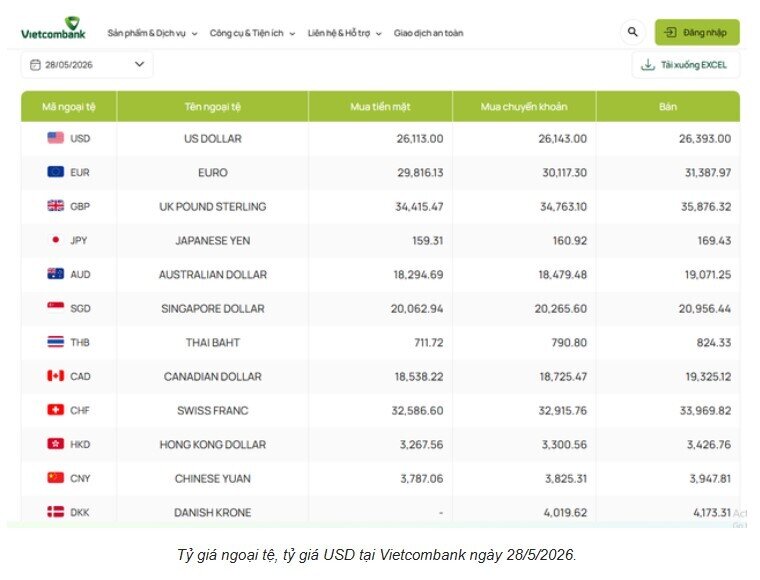The image size is (760, 580).
Task: Select the CHINESE YUAN name cell
Action: (x=213, y=478)
